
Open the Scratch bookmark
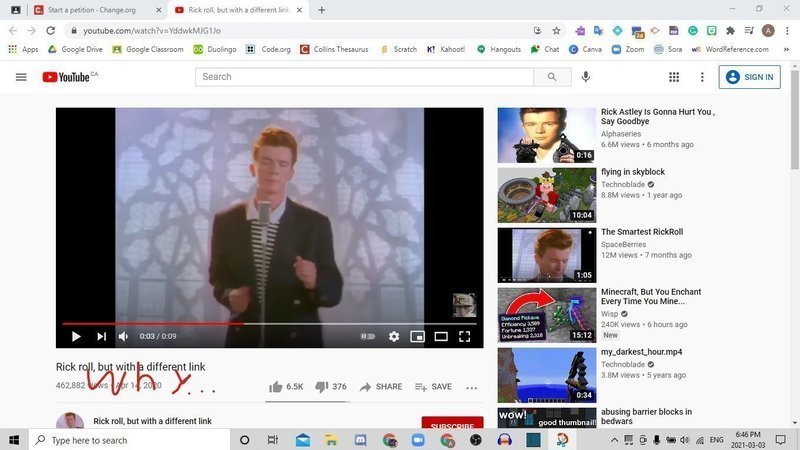pos(398,49)
